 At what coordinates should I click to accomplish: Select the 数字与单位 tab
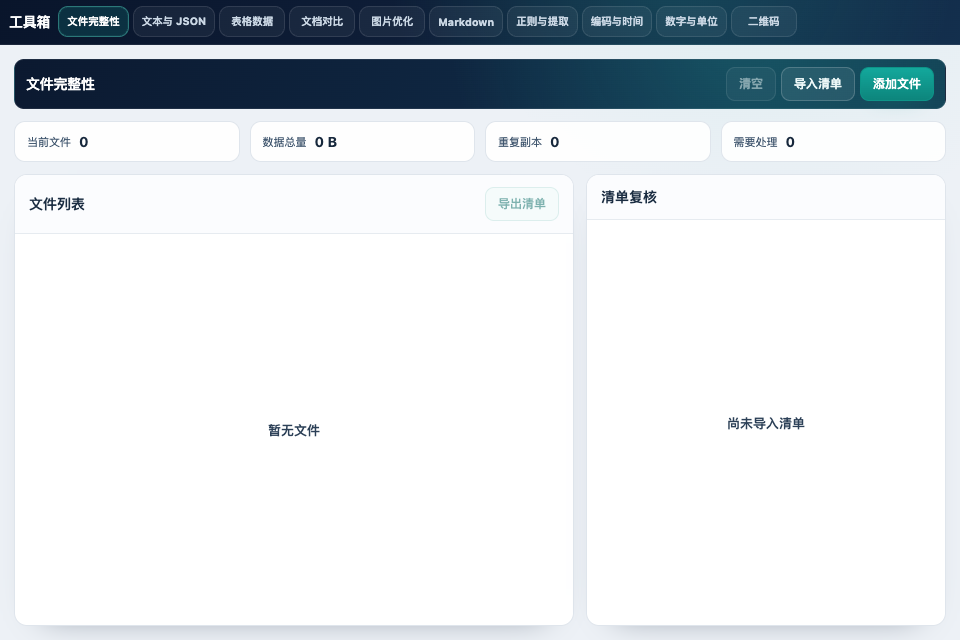(x=691, y=21)
